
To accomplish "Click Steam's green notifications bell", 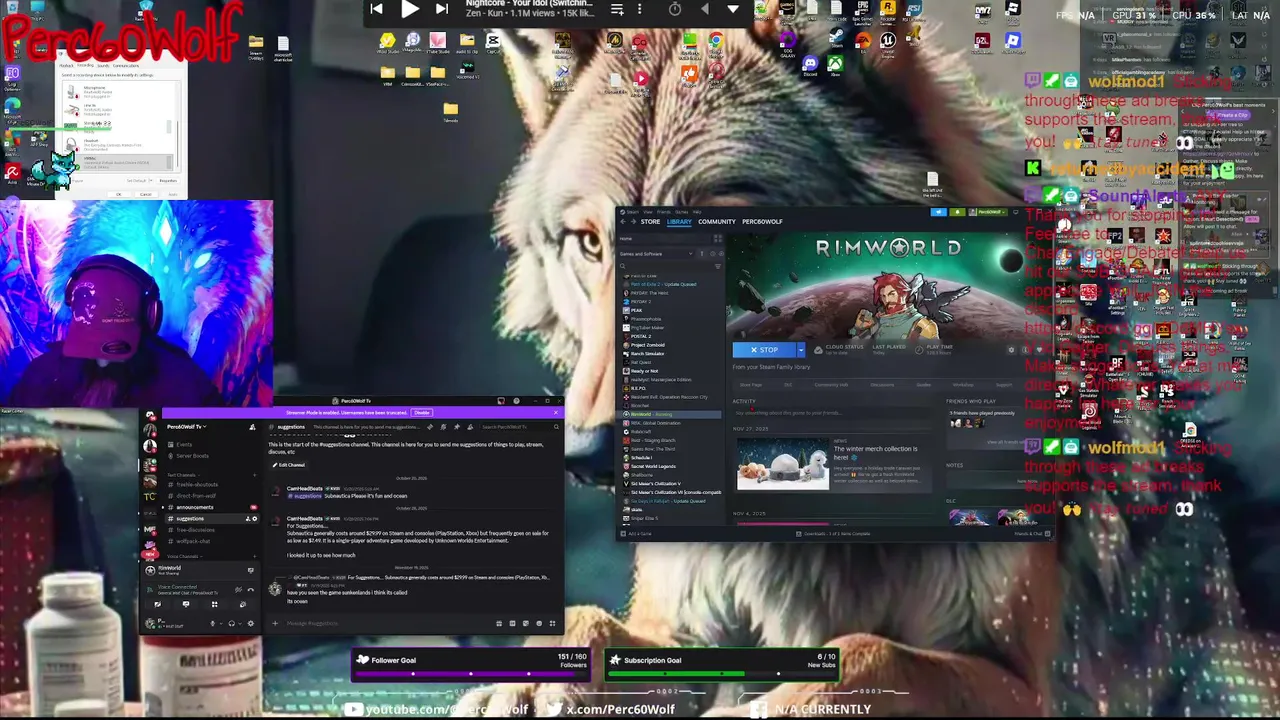I will tap(957, 212).
